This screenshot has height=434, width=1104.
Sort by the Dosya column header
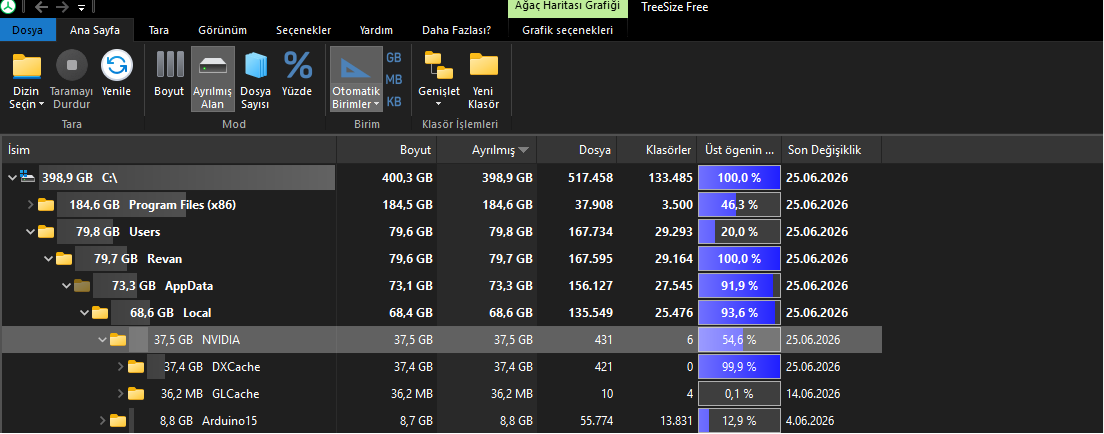coord(577,150)
